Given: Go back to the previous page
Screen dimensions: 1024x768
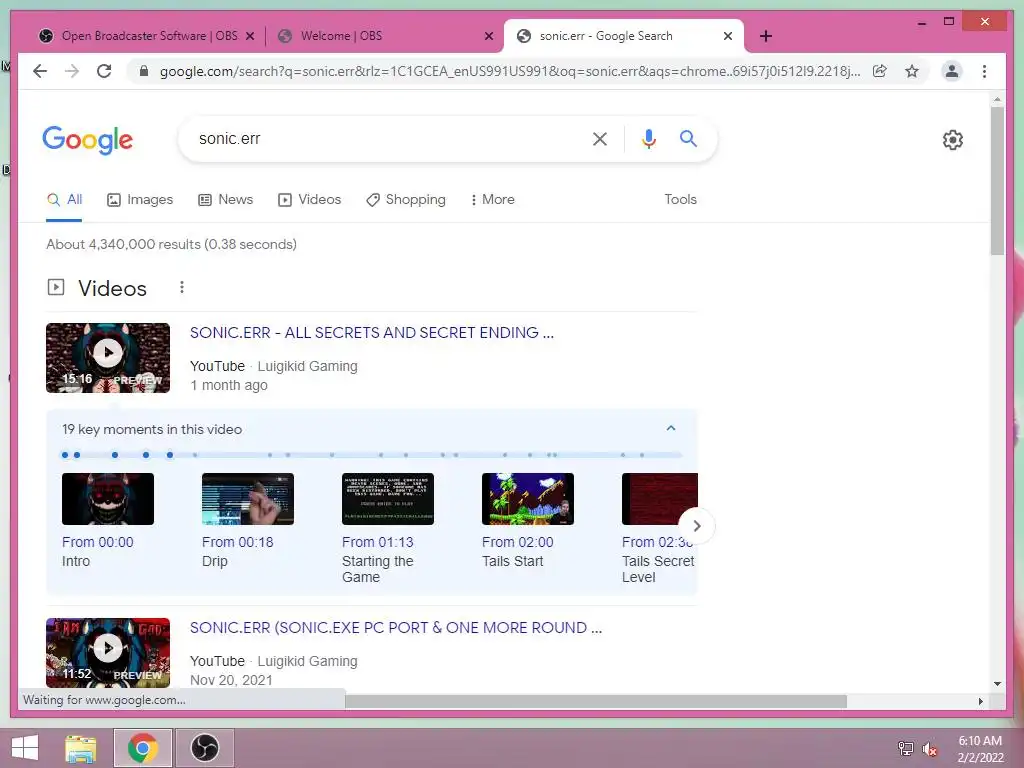Looking at the screenshot, I should point(40,71).
